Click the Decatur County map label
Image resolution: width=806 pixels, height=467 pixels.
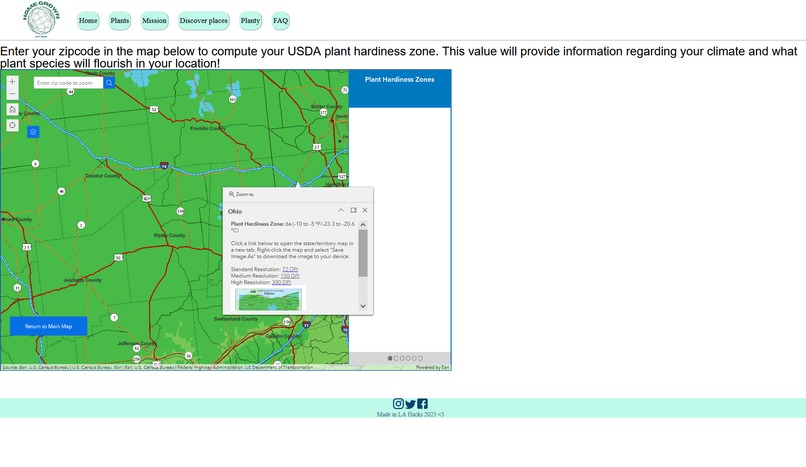click(x=103, y=176)
